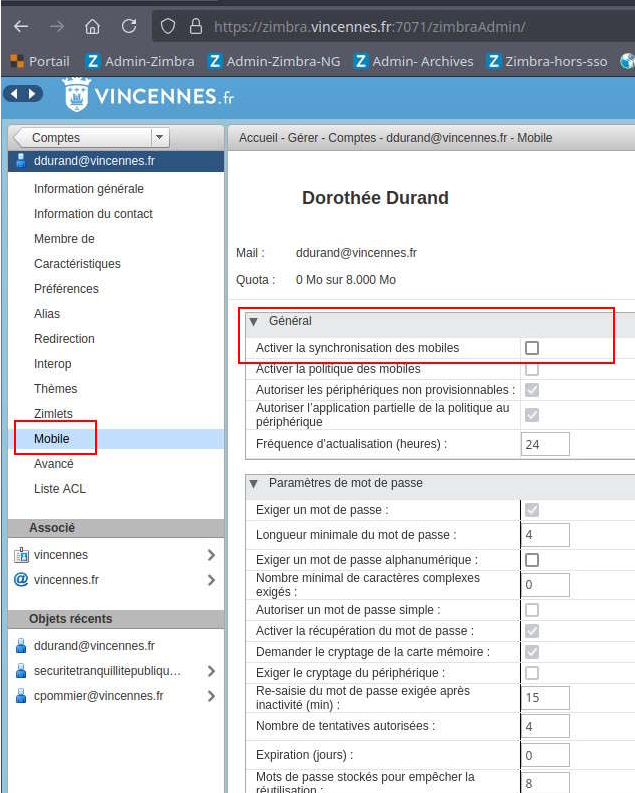635x793 pixels.
Task: Open the Comptes dropdown arrow
Action: point(160,137)
